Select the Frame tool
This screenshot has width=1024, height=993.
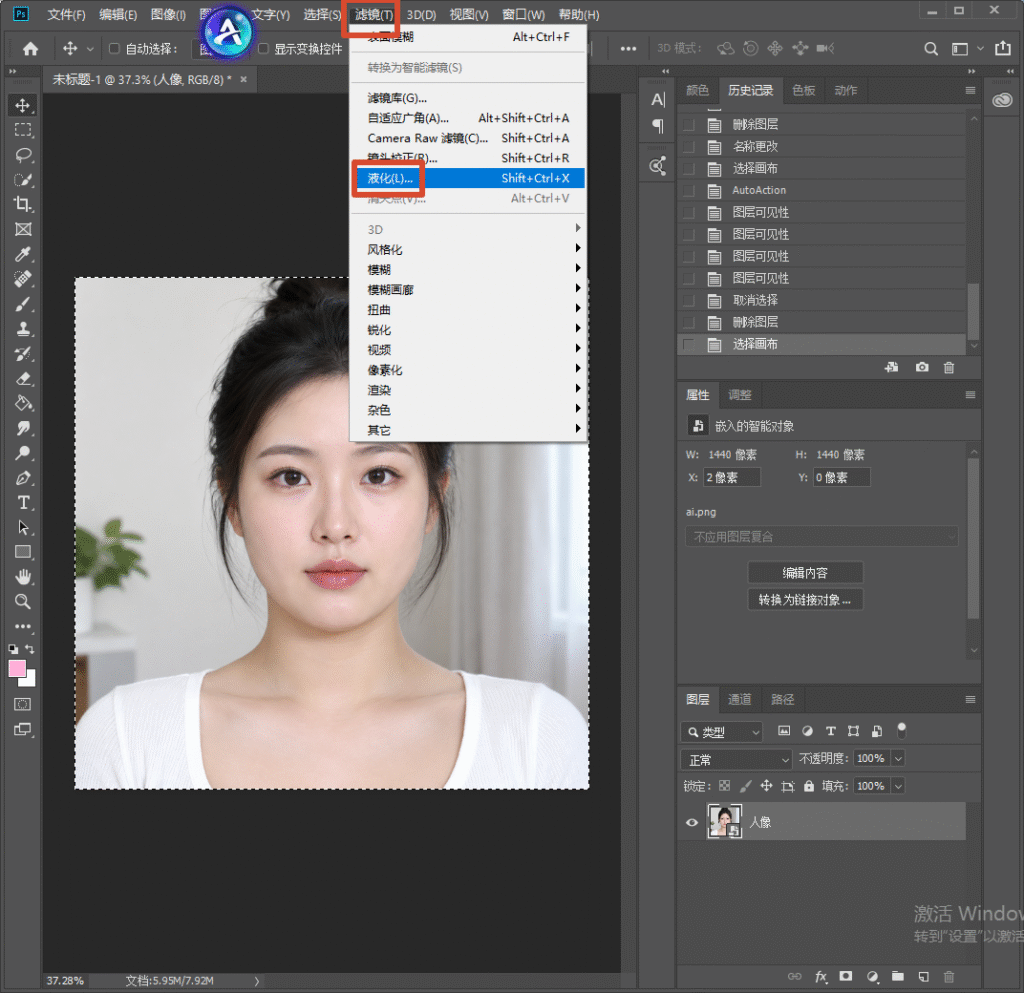[23, 229]
